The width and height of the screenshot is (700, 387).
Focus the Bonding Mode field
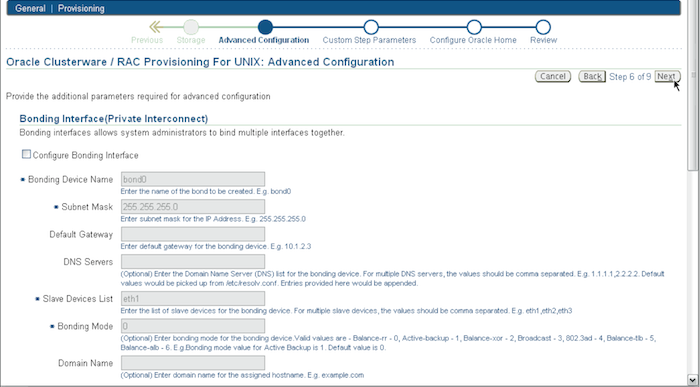(x=193, y=326)
